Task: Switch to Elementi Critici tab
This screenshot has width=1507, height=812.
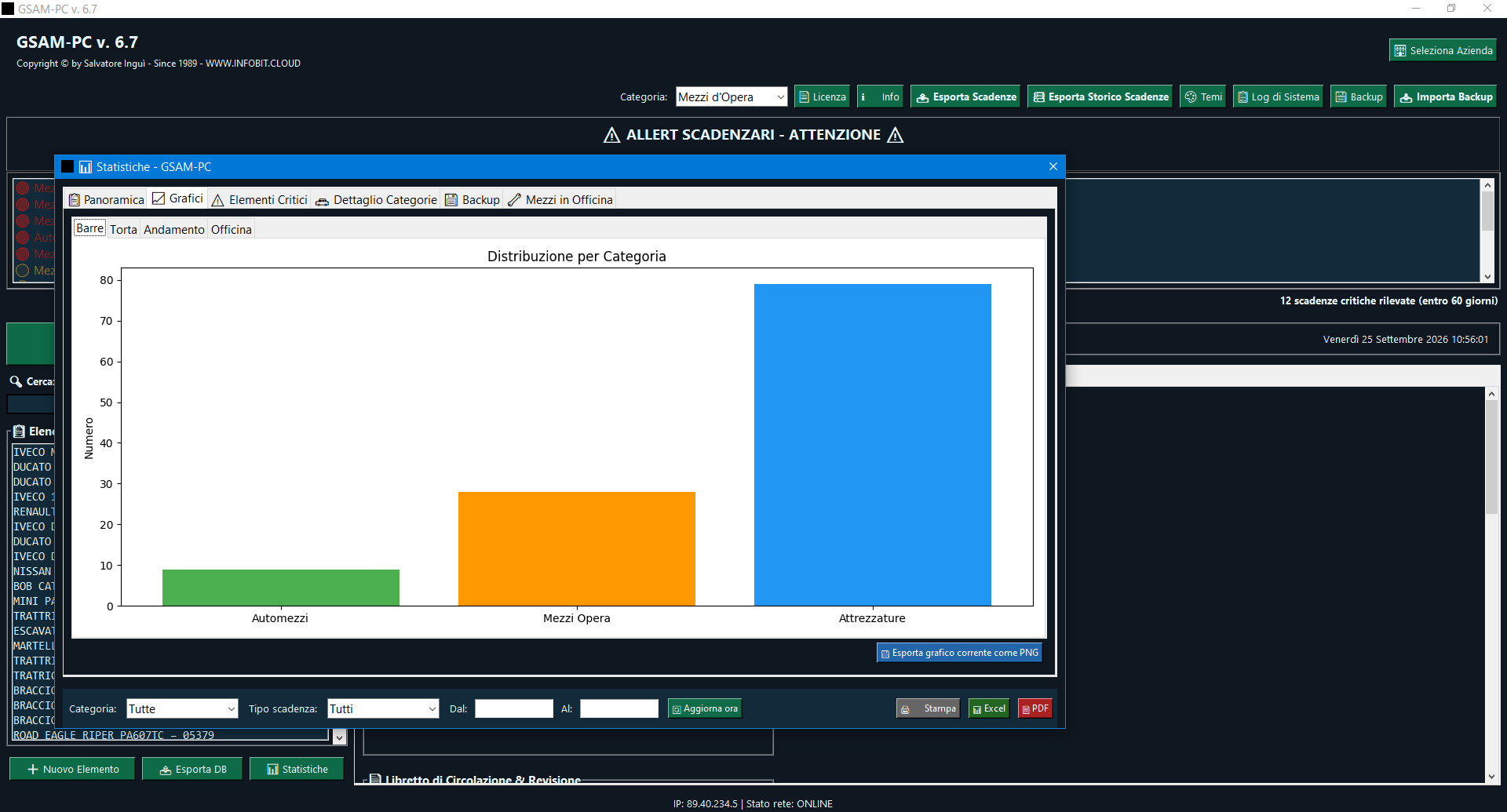Action: click(259, 199)
